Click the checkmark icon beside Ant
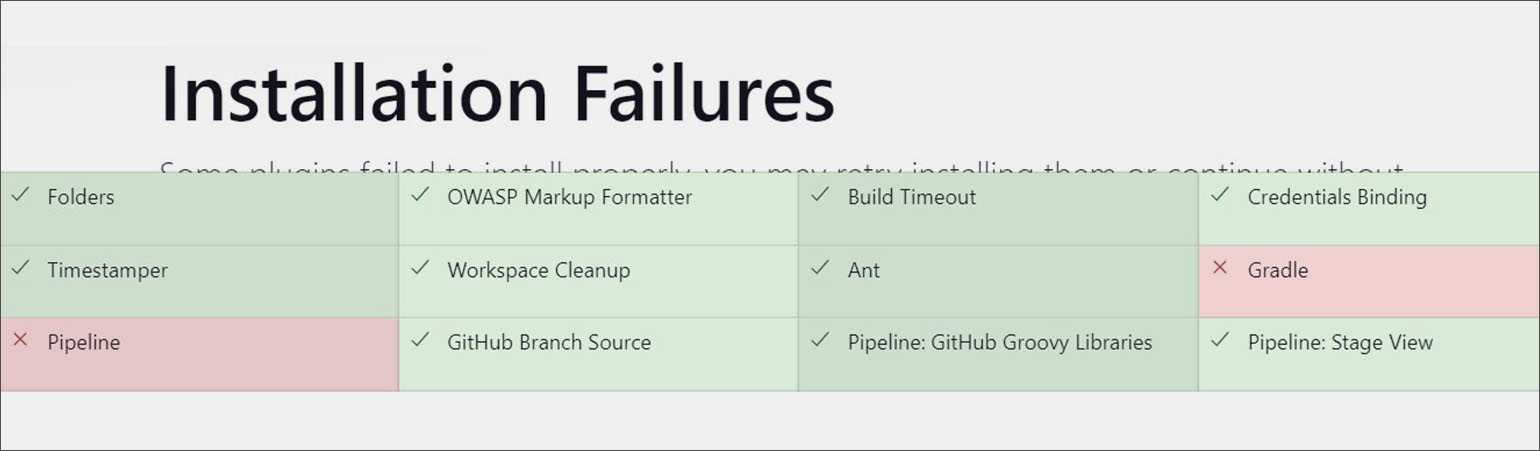Viewport: 1540px width, 451px height. (x=820, y=268)
